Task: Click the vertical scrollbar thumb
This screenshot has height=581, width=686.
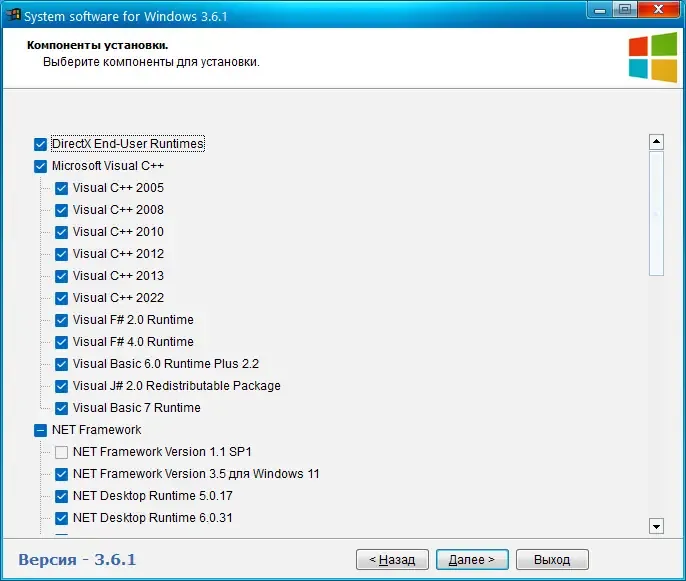Action: [x=656, y=214]
